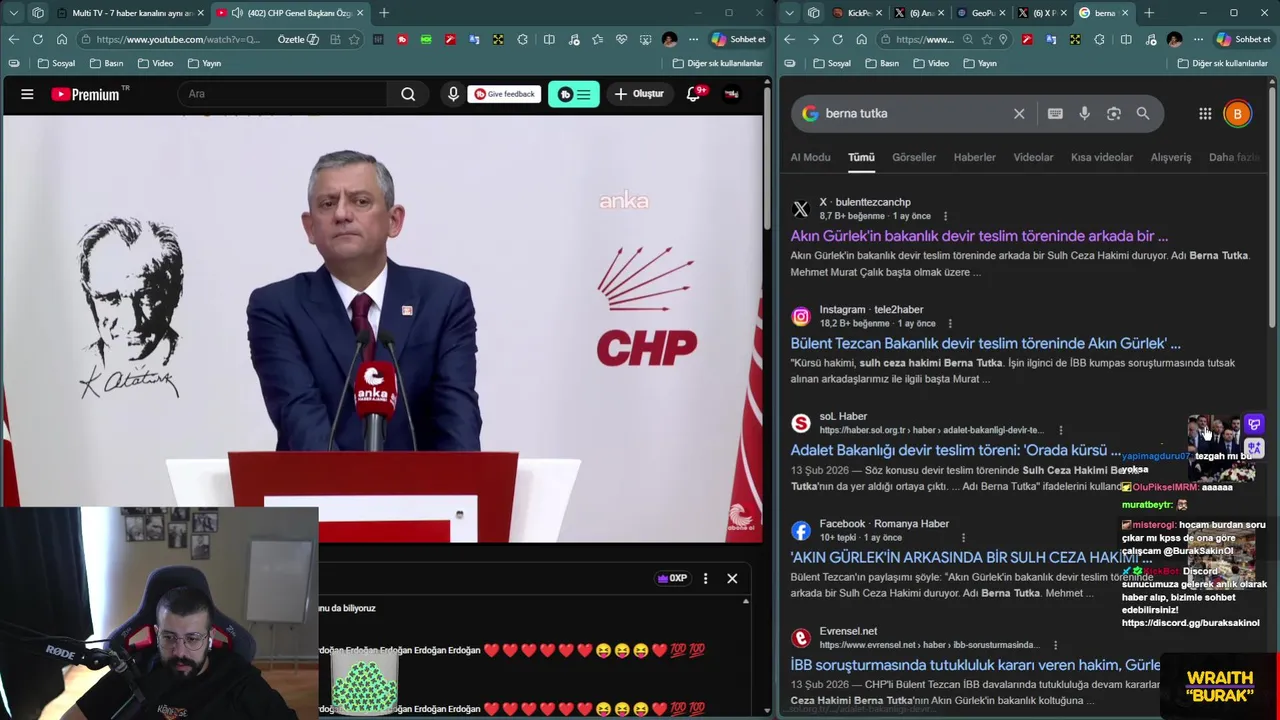Open tab list chevron in Google window
1280x720 pixels.
point(790,13)
